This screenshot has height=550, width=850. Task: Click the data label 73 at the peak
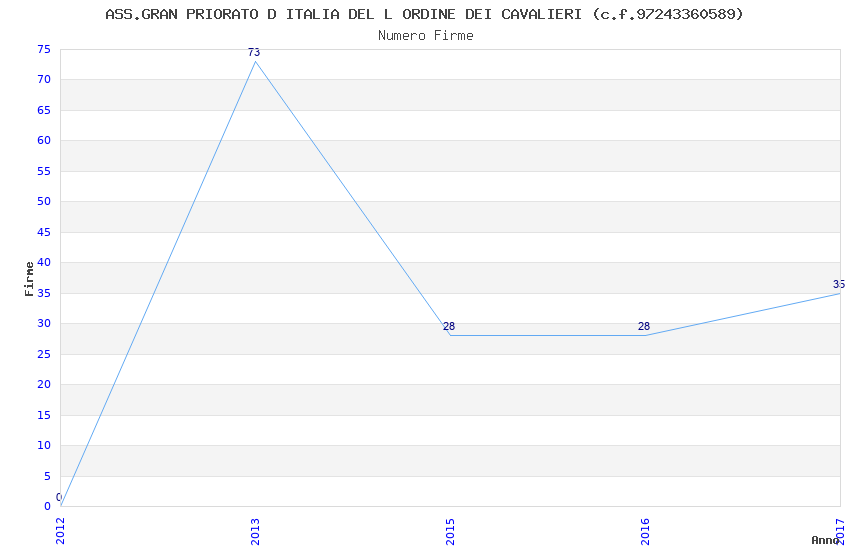pyautogui.click(x=254, y=53)
